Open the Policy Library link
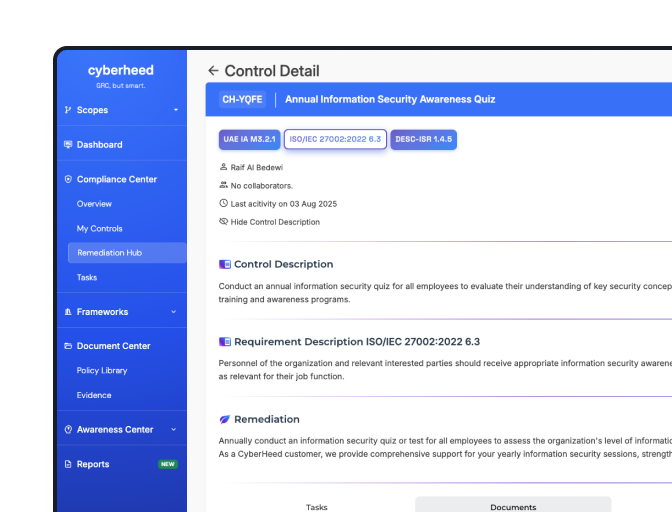Image resolution: width=672 pixels, height=512 pixels. coord(102,371)
